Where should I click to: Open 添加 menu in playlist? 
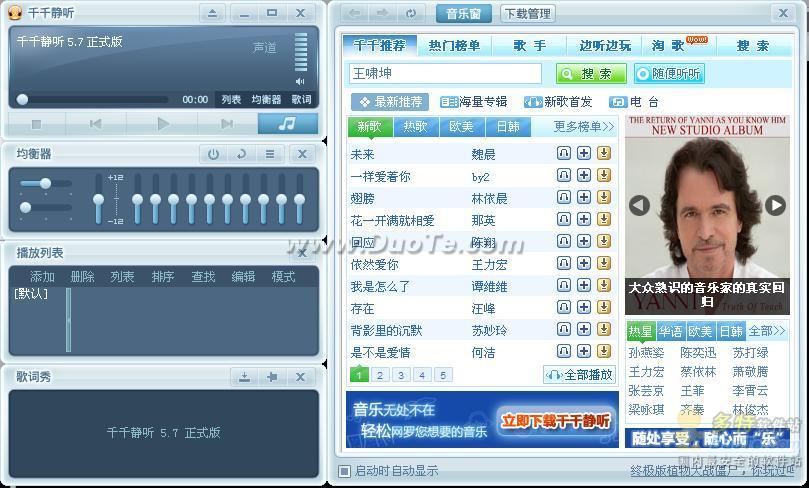point(42,277)
